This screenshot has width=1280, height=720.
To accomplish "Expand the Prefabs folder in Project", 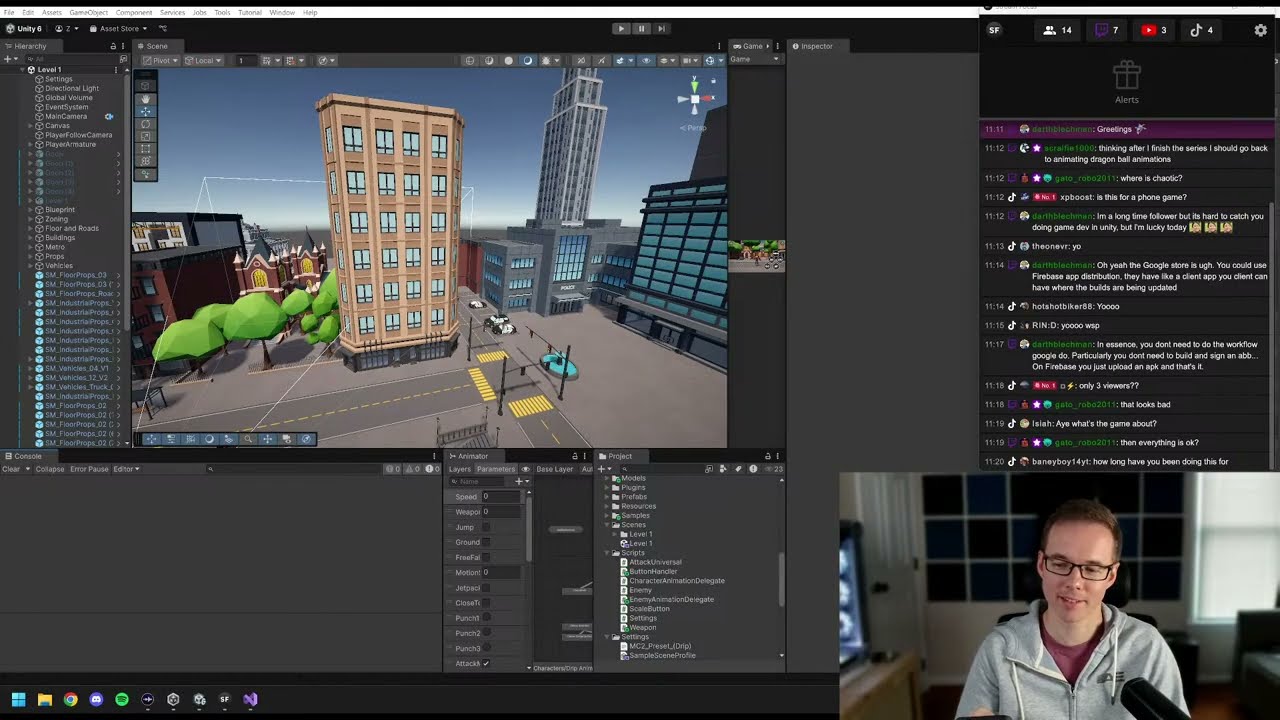I will click(606, 497).
